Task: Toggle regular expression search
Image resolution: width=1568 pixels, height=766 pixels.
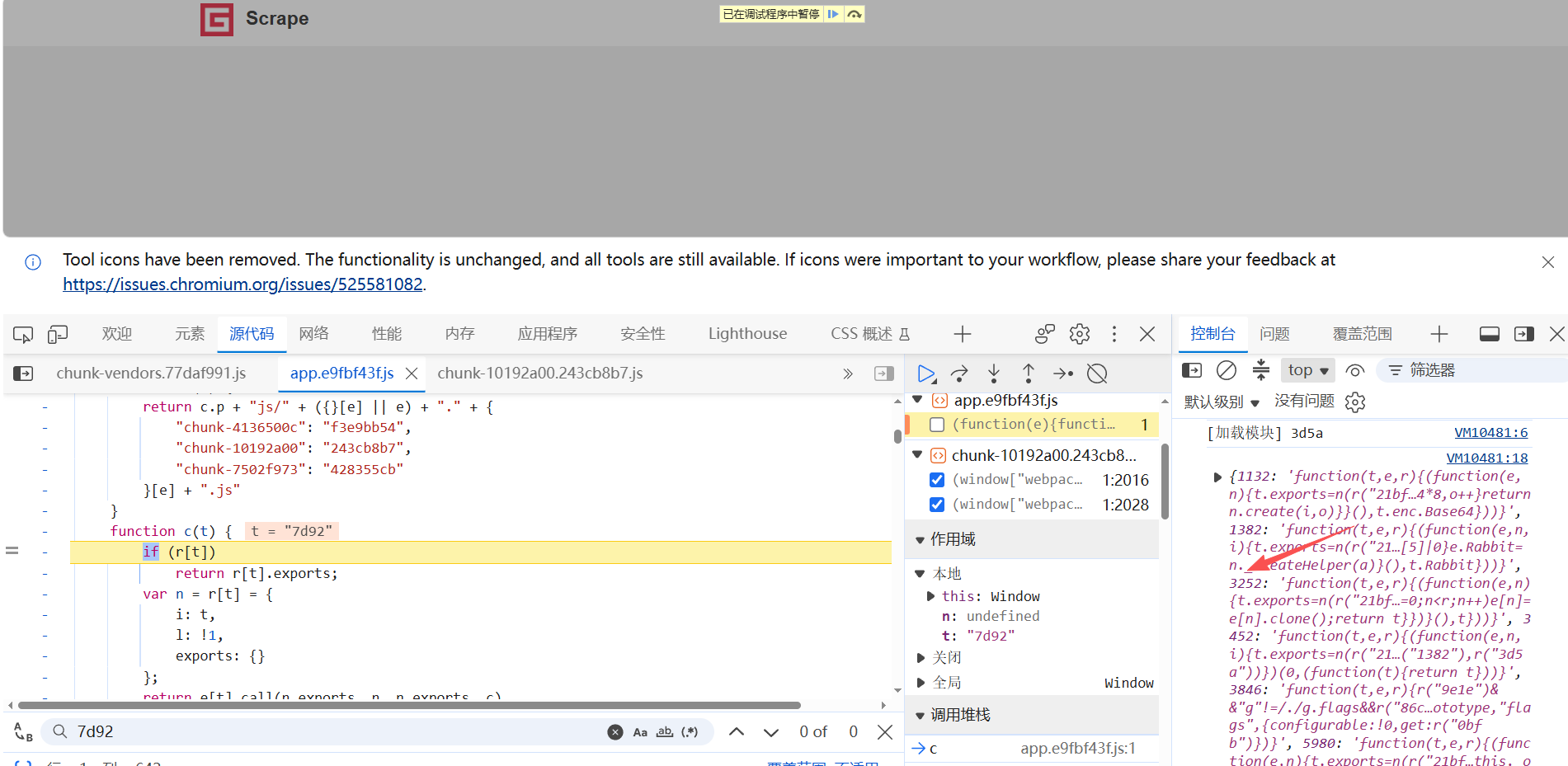Action: point(690,732)
